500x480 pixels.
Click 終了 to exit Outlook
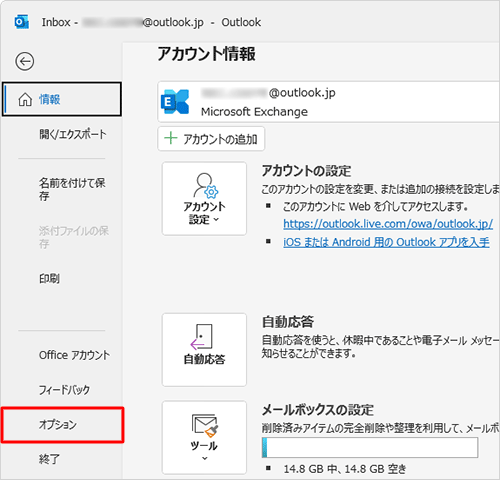(x=49, y=459)
